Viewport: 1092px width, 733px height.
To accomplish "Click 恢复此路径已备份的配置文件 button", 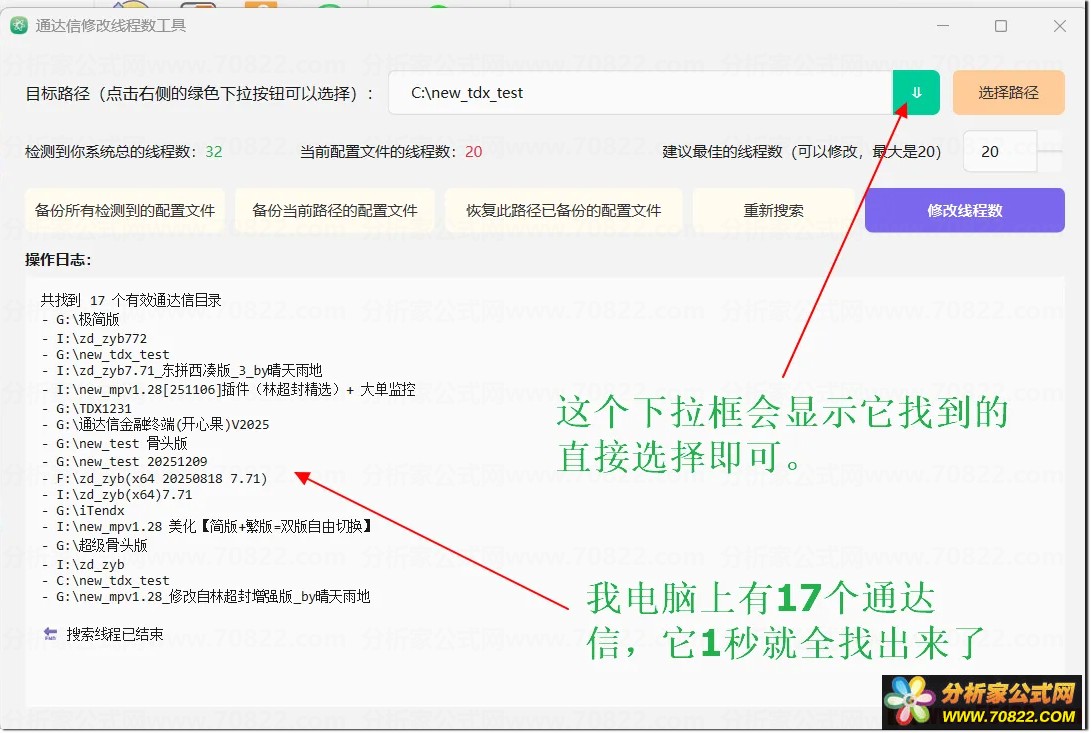I will (563, 210).
